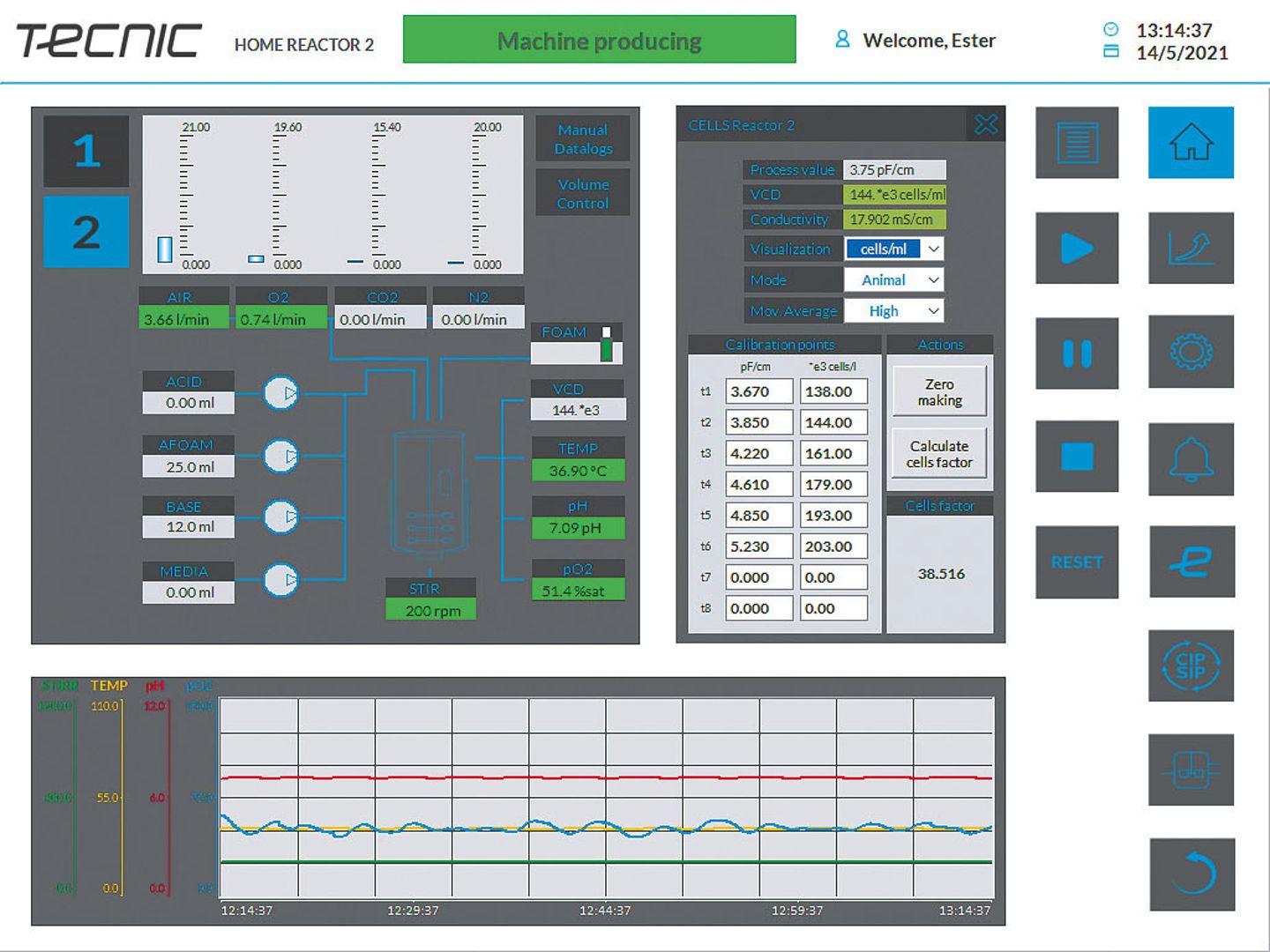Select the O2 flow value 0.74 l/min
The width and height of the screenshot is (1270, 952).
(x=280, y=319)
